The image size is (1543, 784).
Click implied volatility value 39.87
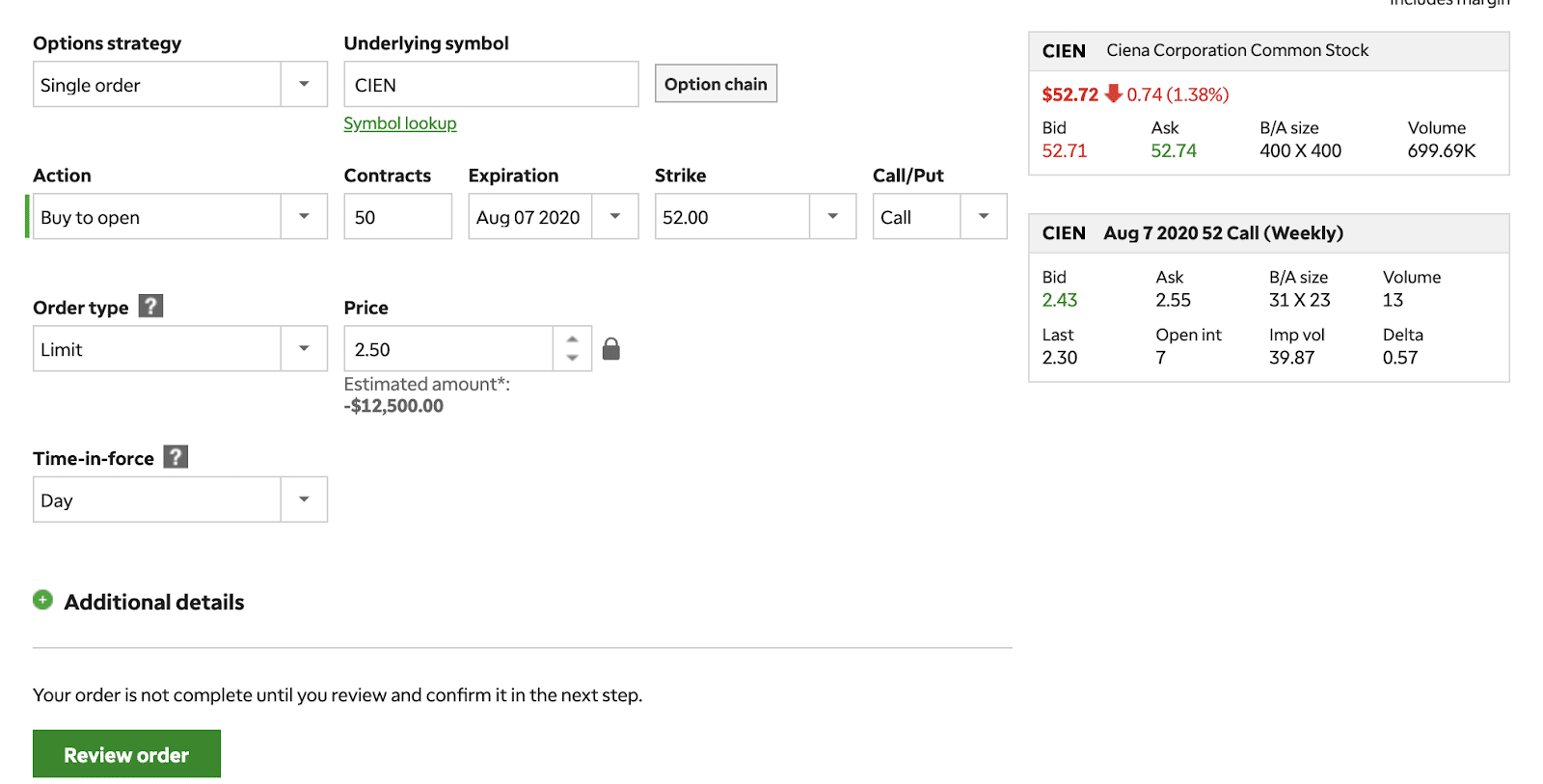tap(1292, 358)
